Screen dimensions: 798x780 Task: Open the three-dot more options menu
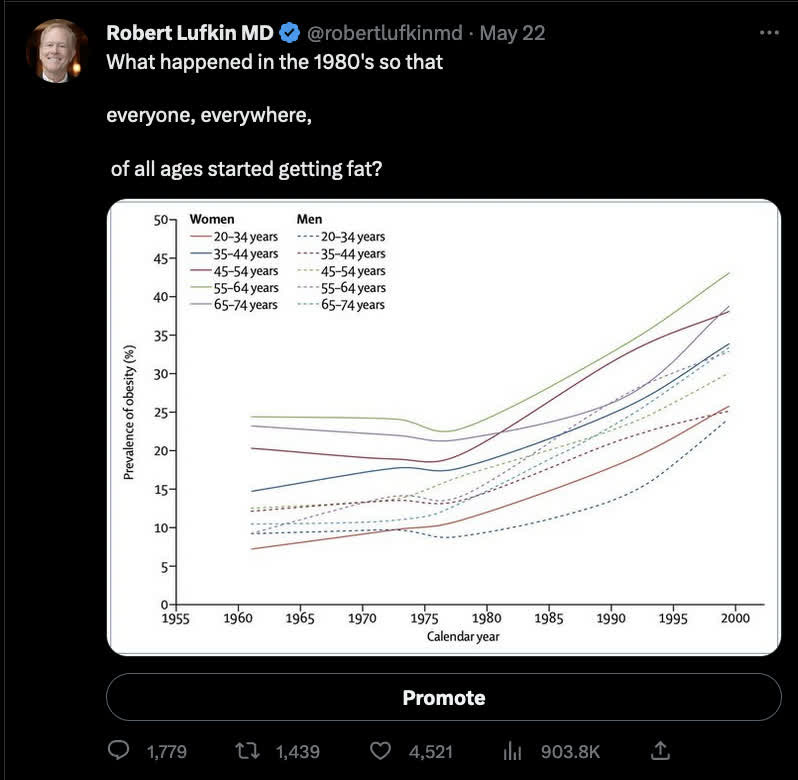tap(768, 32)
